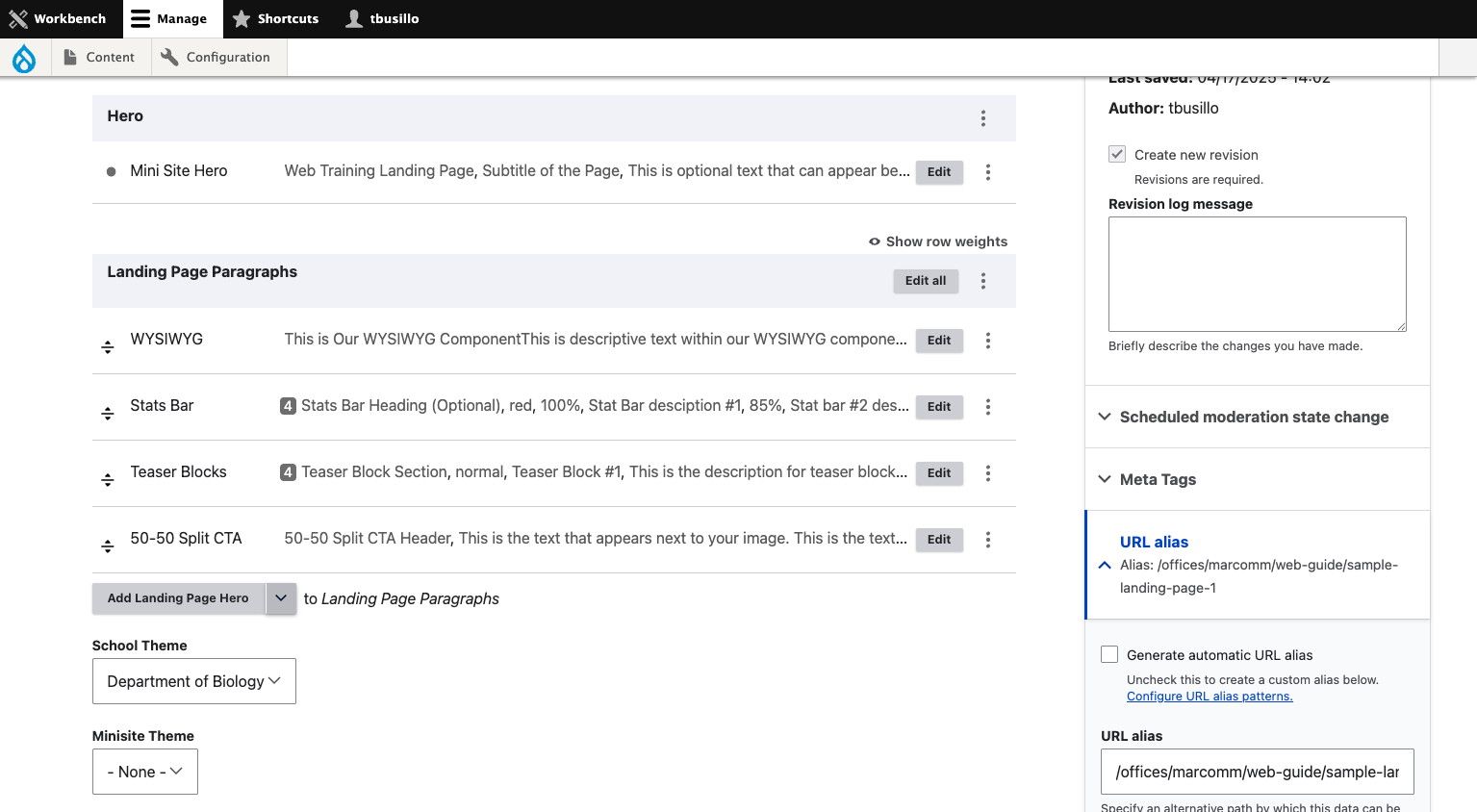Open the tbusillo user menu
The image size is (1477, 812).
coord(383,19)
